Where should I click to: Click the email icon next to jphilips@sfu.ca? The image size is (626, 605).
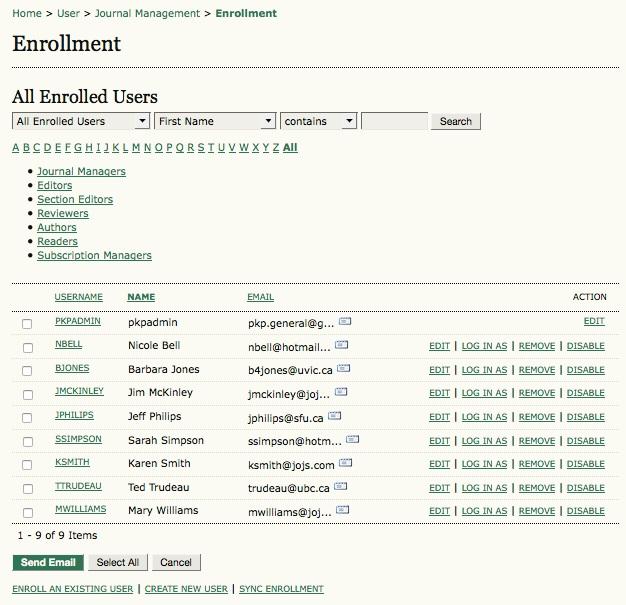coord(334,415)
